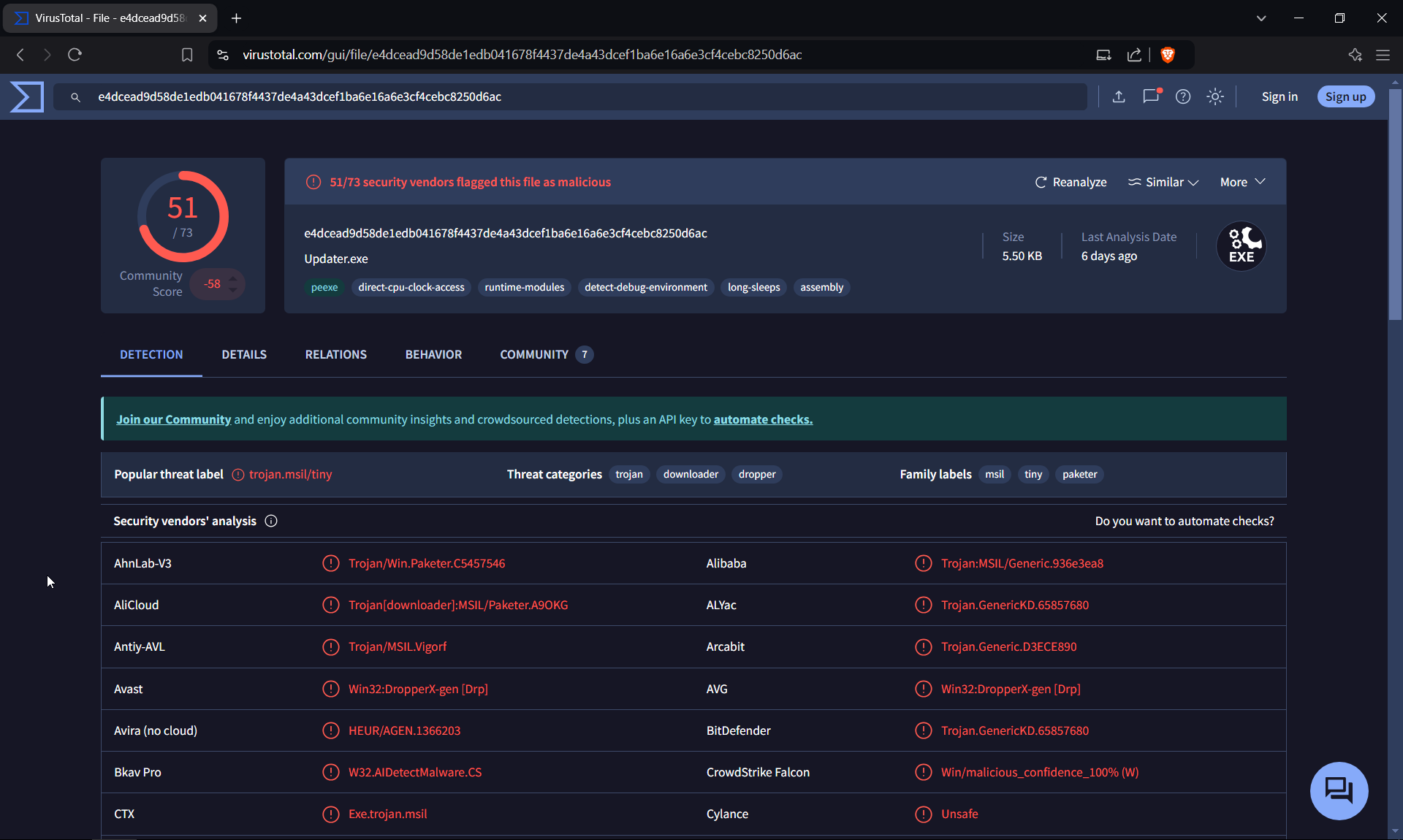This screenshot has width=1403, height=840.
Task: Toggle light/dark theme sun icon
Action: pos(1215,96)
